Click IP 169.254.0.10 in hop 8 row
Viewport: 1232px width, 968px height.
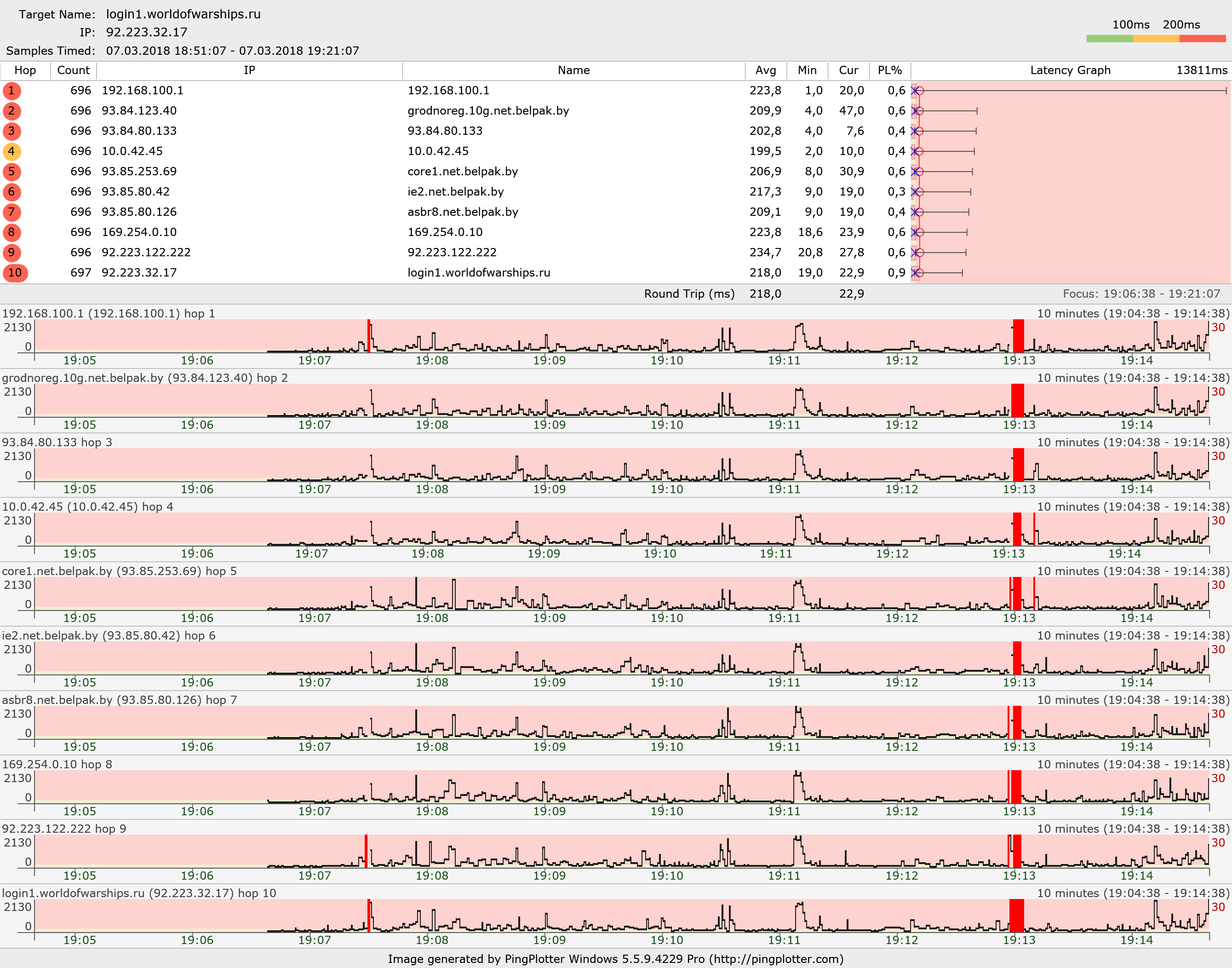point(139,232)
